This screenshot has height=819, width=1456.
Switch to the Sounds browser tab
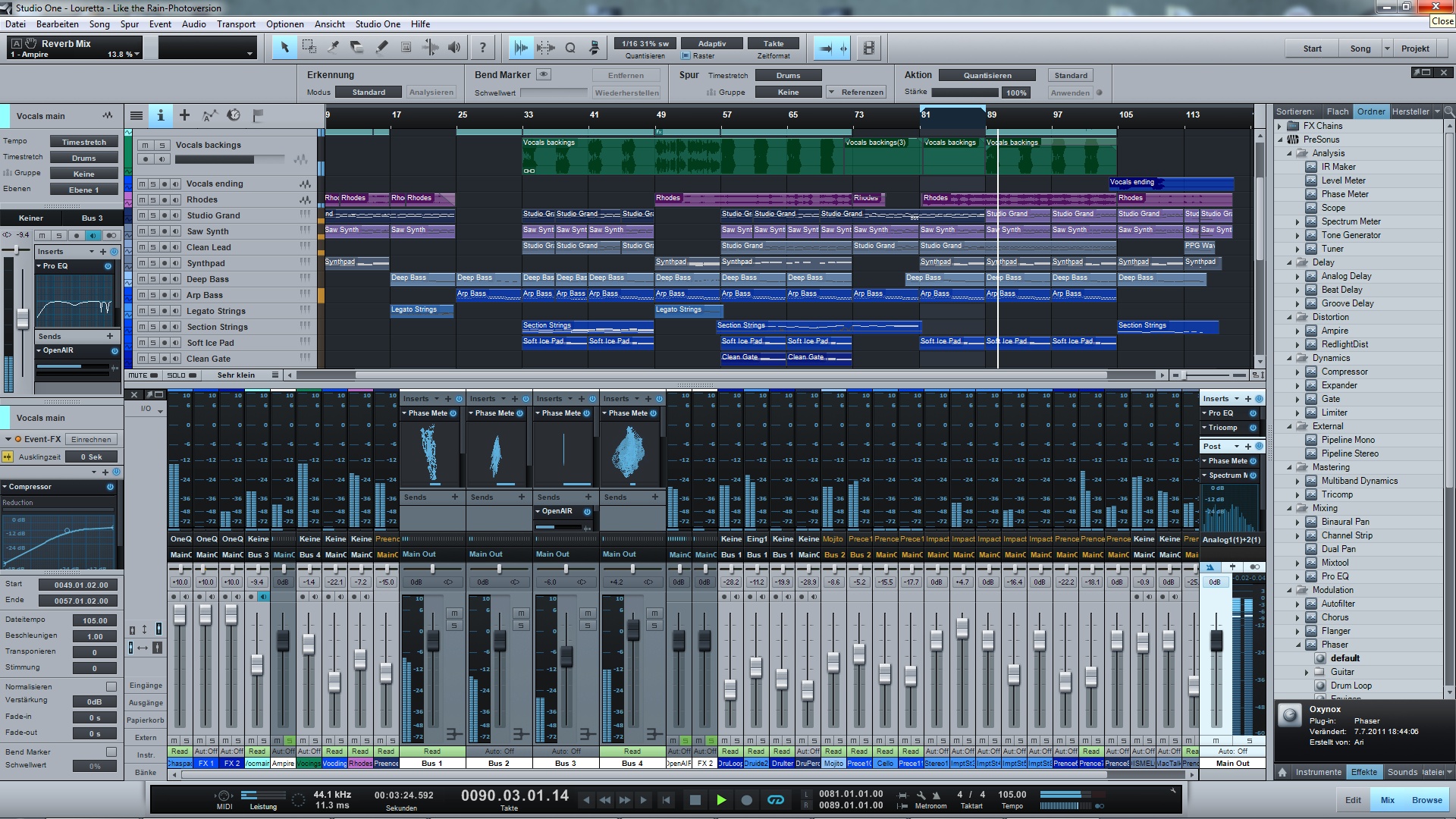pos(1402,772)
